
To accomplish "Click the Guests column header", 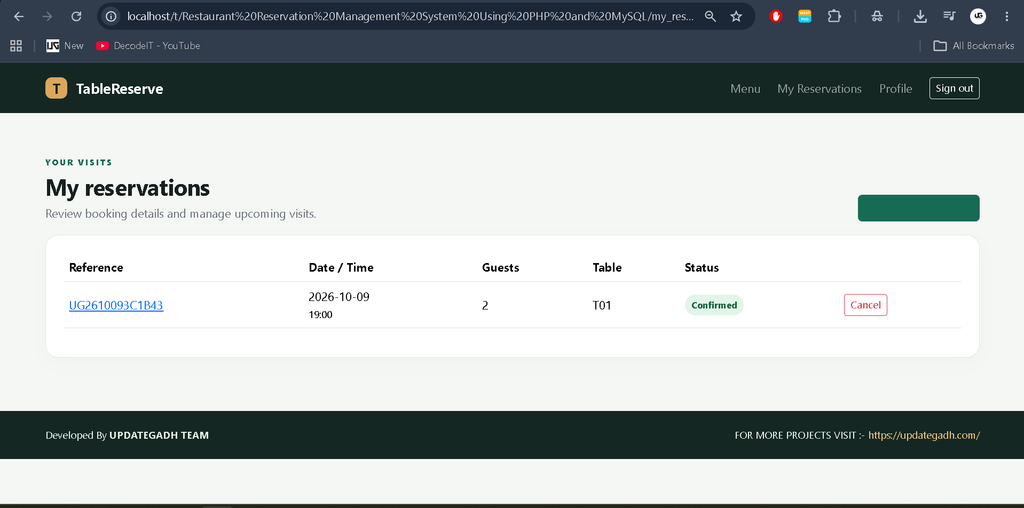I will [x=500, y=267].
